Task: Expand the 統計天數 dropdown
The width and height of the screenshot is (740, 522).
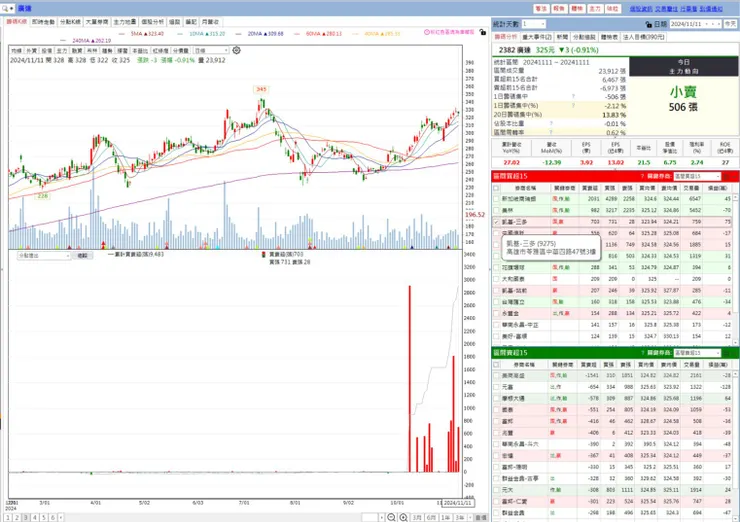Action: pyautogui.click(x=534, y=24)
